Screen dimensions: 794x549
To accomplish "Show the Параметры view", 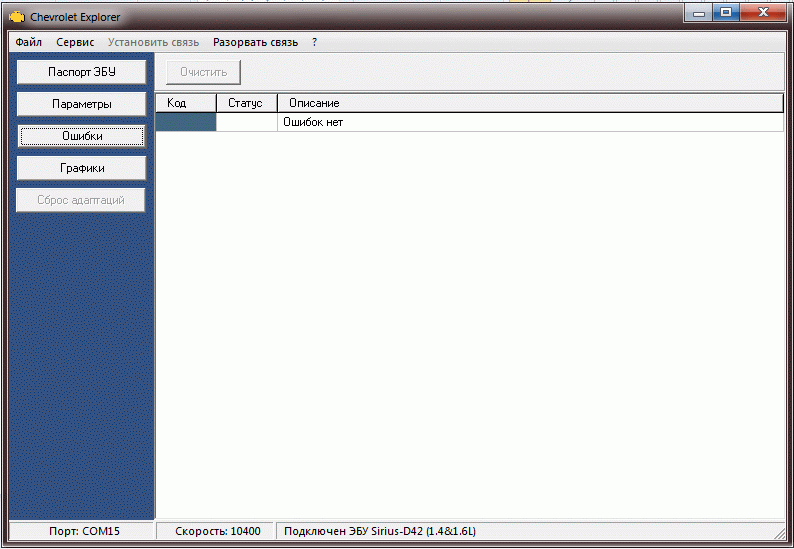I will click(82, 104).
